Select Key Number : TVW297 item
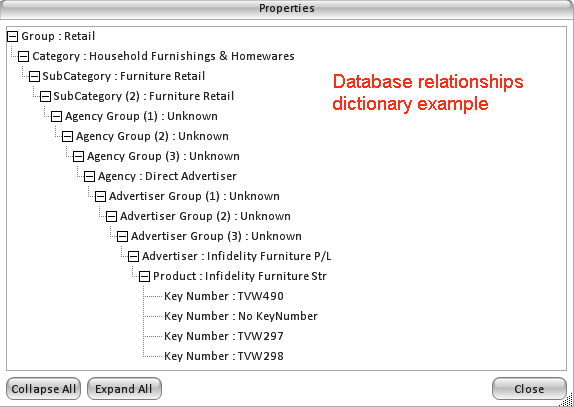The height and width of the screenshot is (407, 574). pyautogui.click(x=224, y=336)
